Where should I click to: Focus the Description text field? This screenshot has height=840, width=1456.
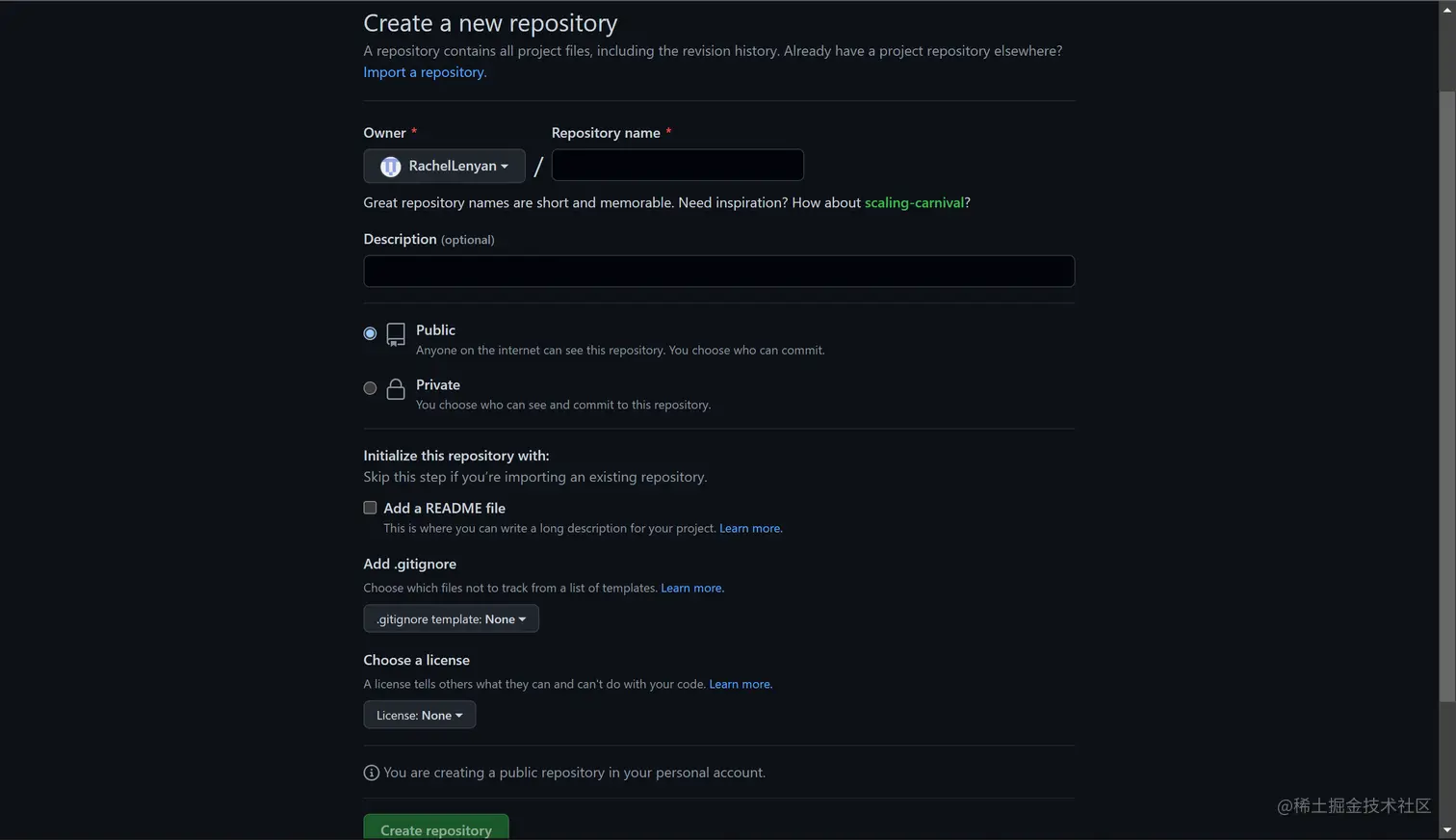(718, 271)
